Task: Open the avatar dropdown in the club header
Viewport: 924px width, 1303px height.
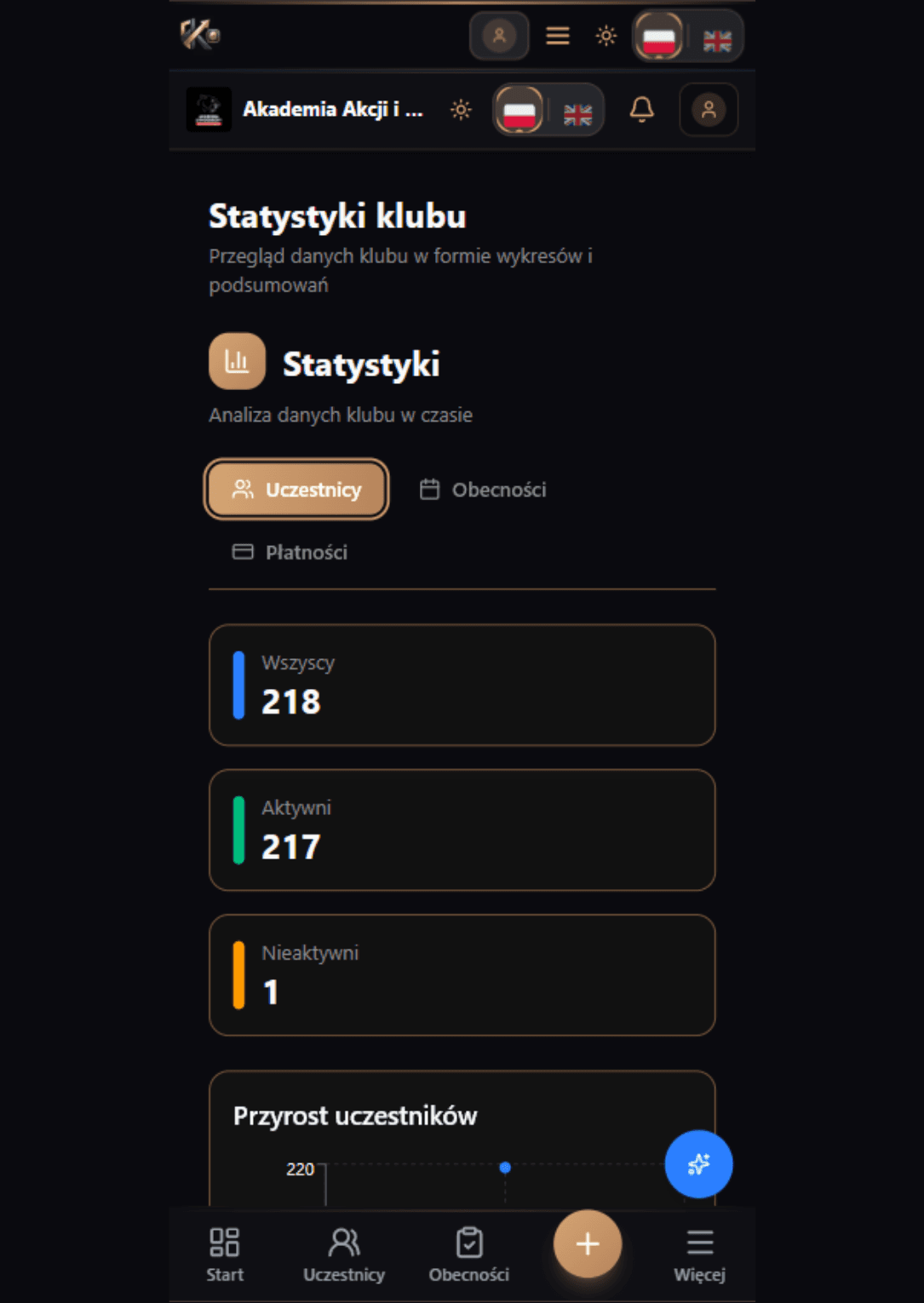Action: coord(708,109)
